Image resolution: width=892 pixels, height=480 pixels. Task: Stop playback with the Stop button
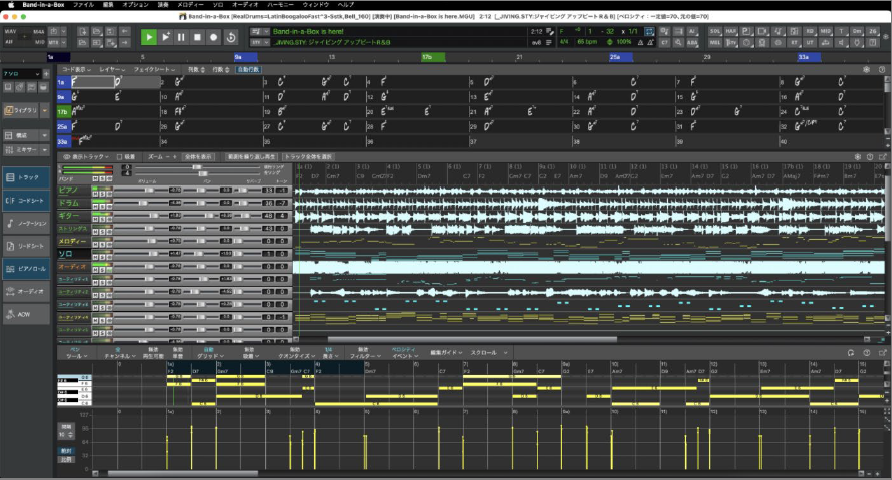pos(197,37)
